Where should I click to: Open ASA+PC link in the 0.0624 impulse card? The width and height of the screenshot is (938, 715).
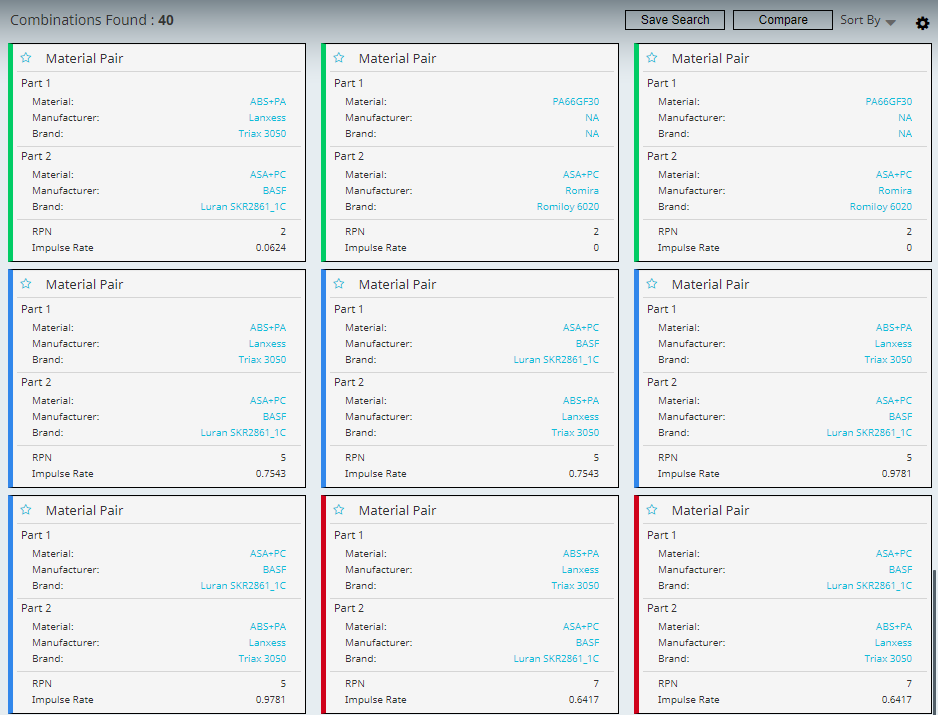point(268,175)
